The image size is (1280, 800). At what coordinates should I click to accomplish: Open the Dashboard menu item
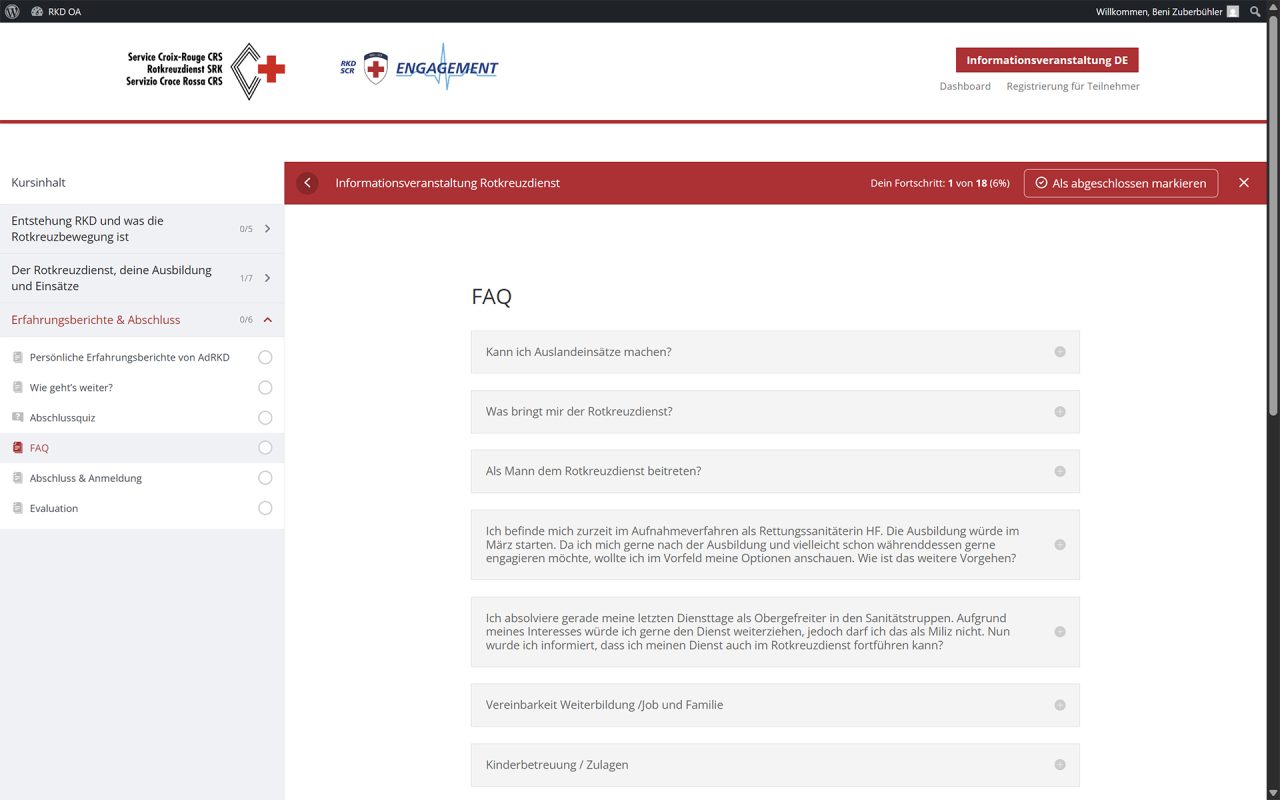coord(965,86)
